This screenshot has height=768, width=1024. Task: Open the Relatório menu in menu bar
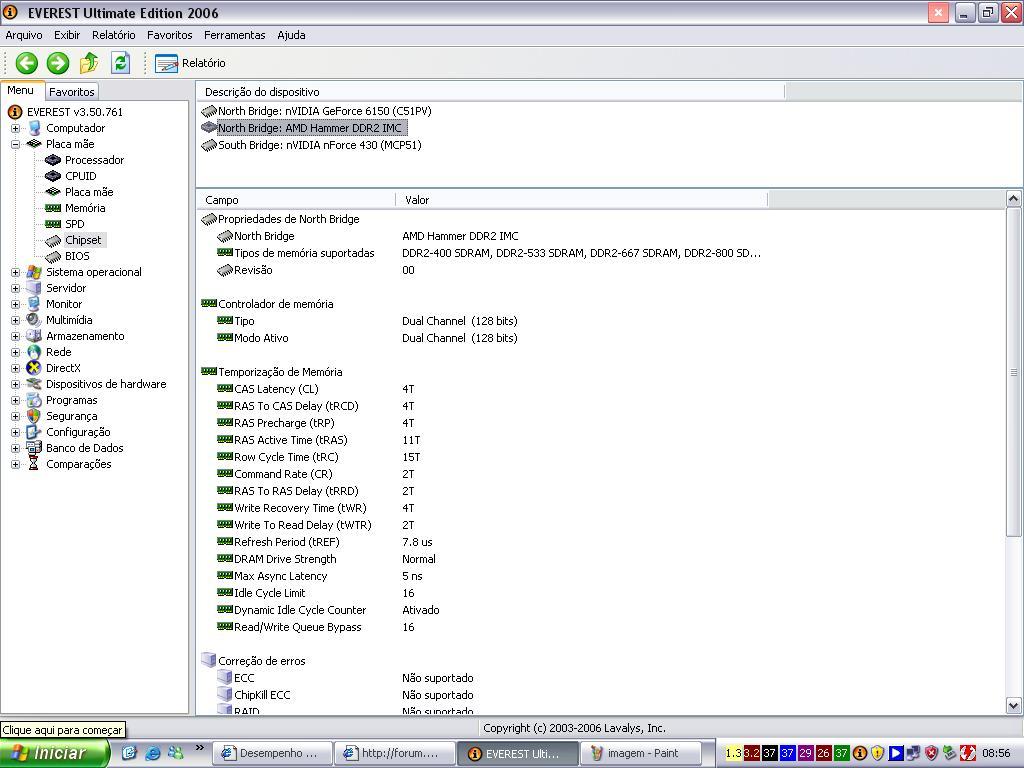click(114, 35)
